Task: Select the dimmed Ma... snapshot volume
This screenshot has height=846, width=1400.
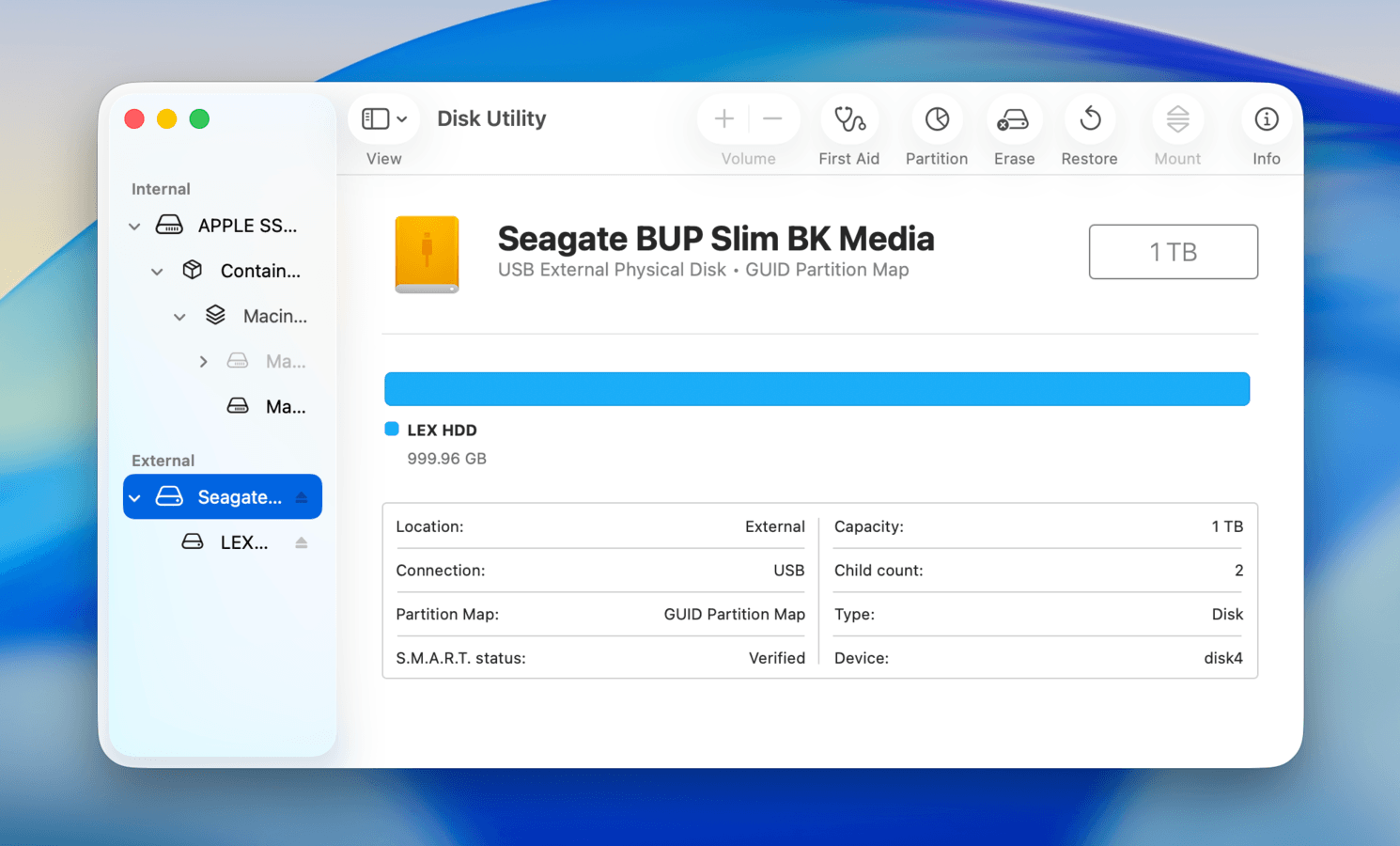Action: [x=223, y=361]
